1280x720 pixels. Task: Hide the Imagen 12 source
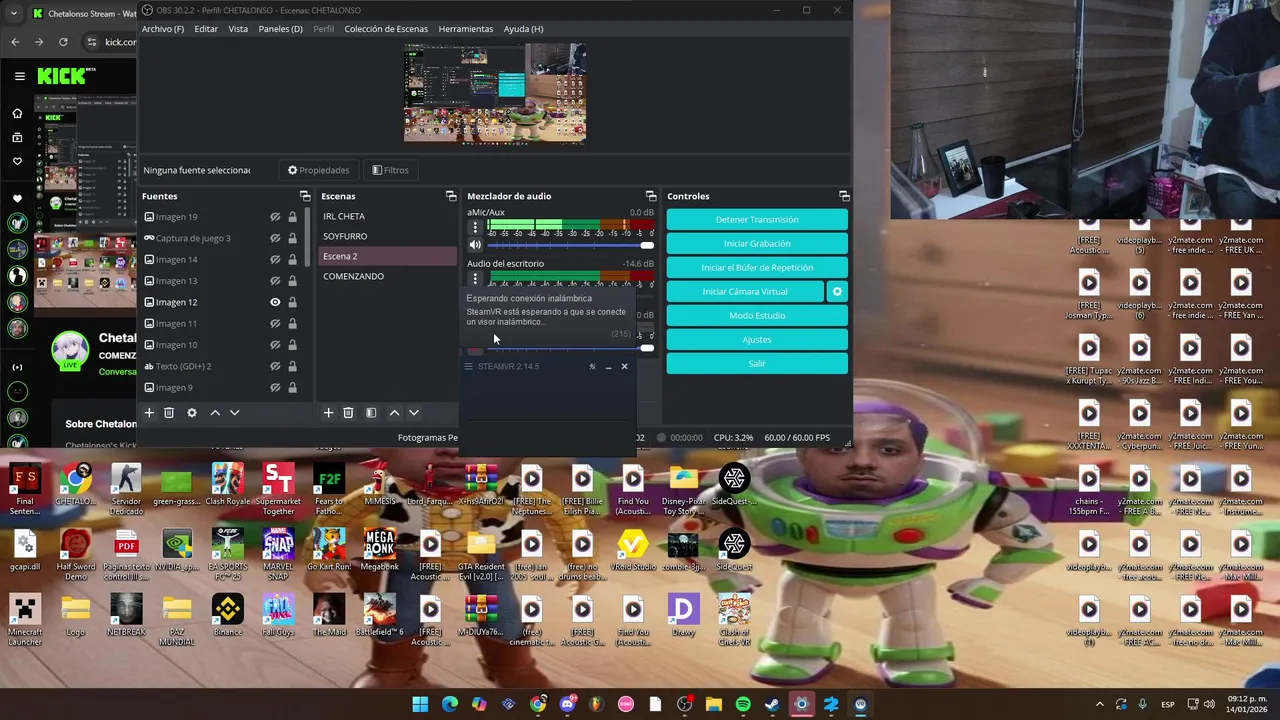coord(275,302)
